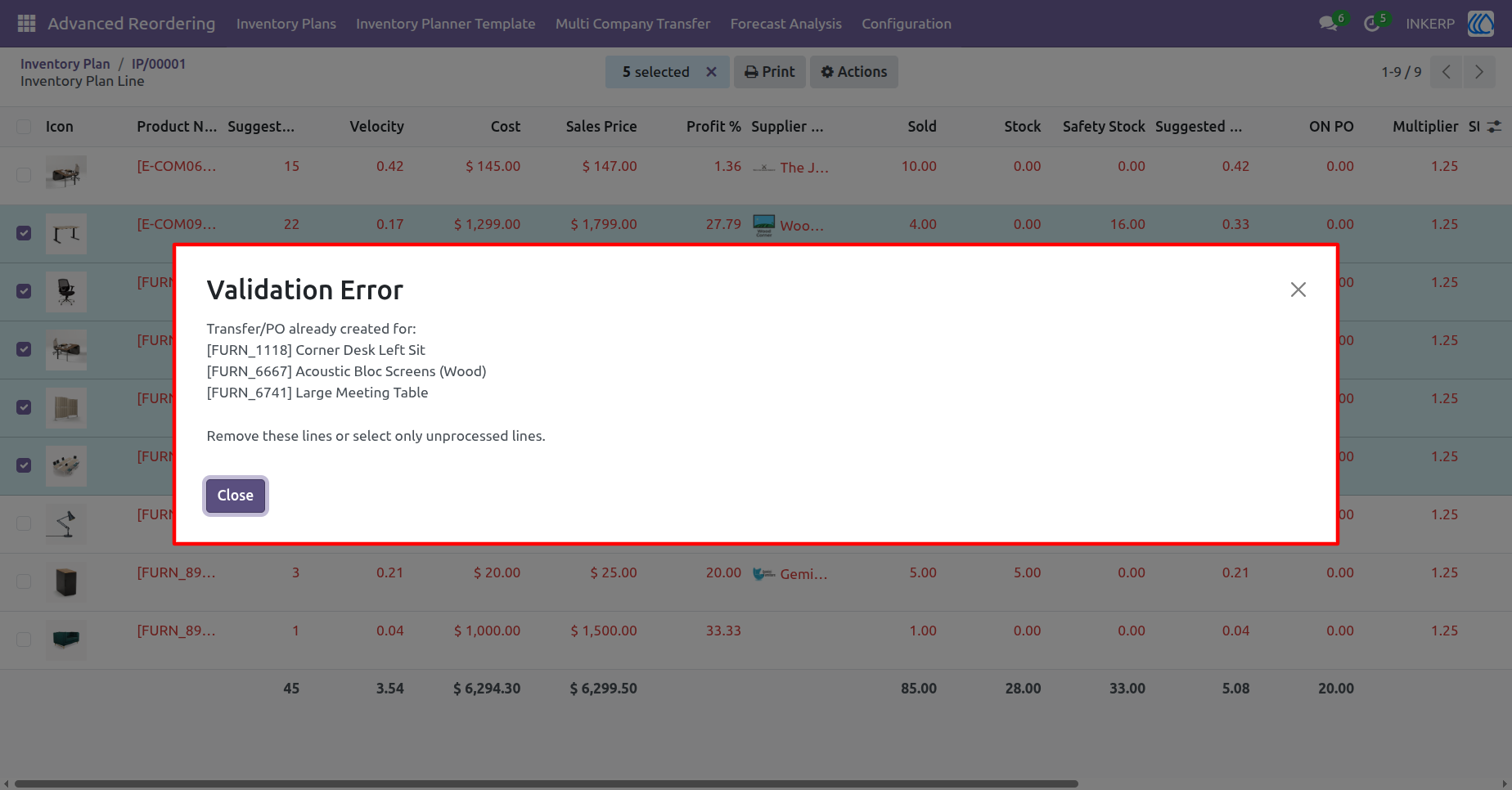1512x790 pixels.
Task: Go to Inventory Plan breadcrumb
Action: tap(65, 64)
